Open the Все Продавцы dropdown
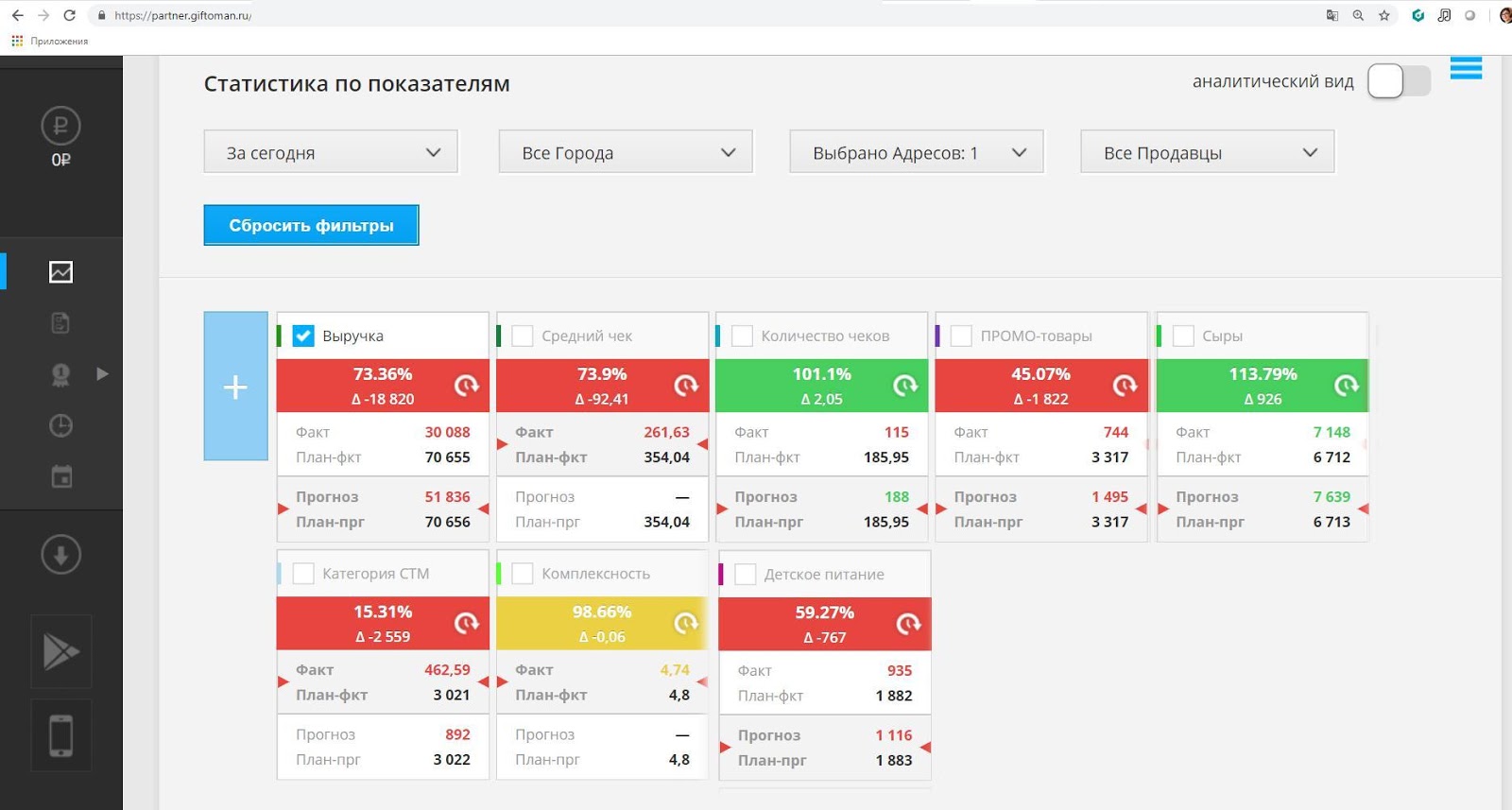 [x=1208, y=152]
